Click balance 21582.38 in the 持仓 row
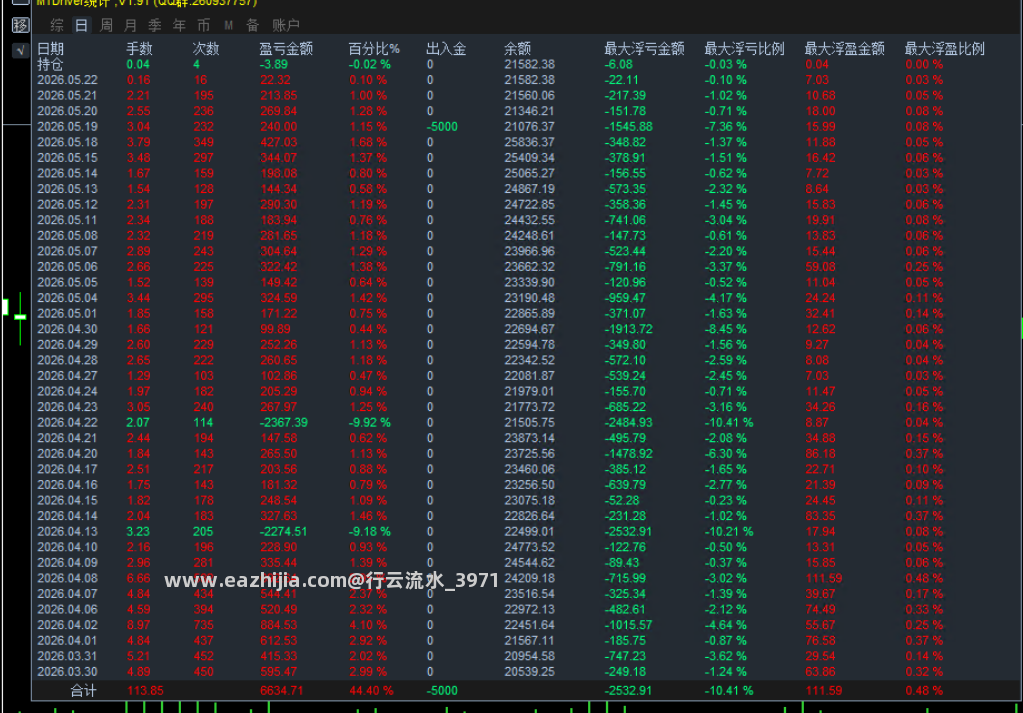Viewport: 1023px width, 713px height. [x=529, y=65]
